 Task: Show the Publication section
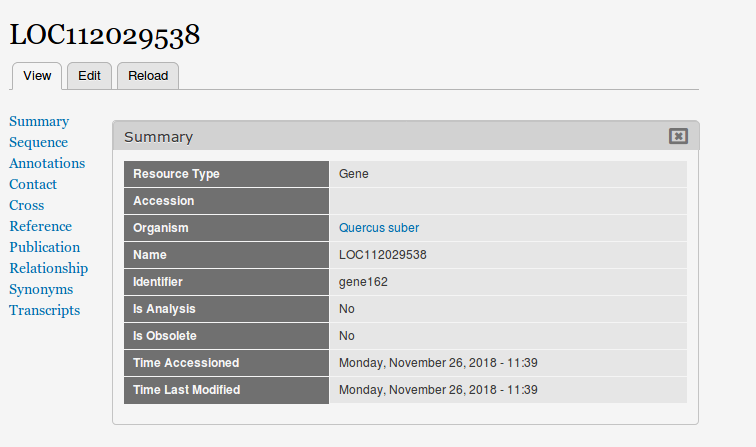[45, 247]
